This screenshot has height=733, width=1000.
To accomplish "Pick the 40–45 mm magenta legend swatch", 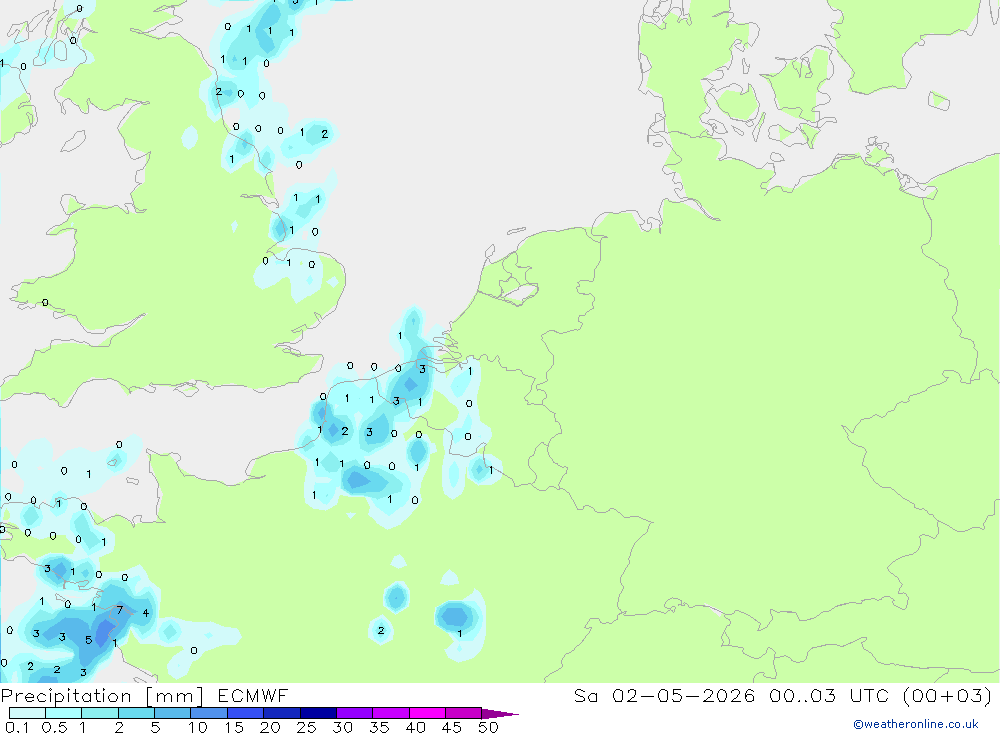I will (x=427, y=713).
